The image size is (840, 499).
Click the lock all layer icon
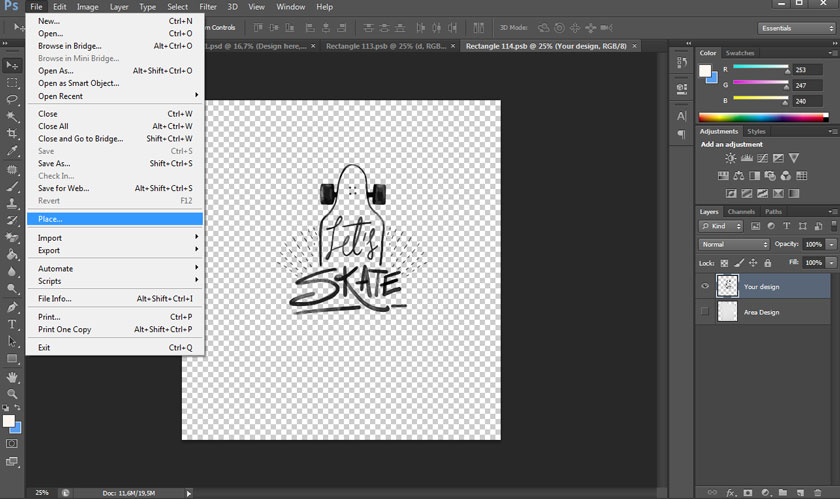click(767, 262)
